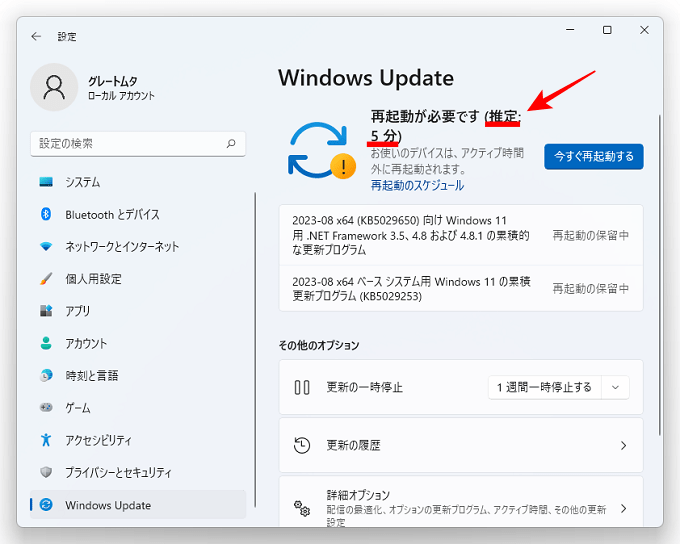Minimize the 設定 window
The image size is (680, 544).
pyautogui.click(x=570, y=30)
